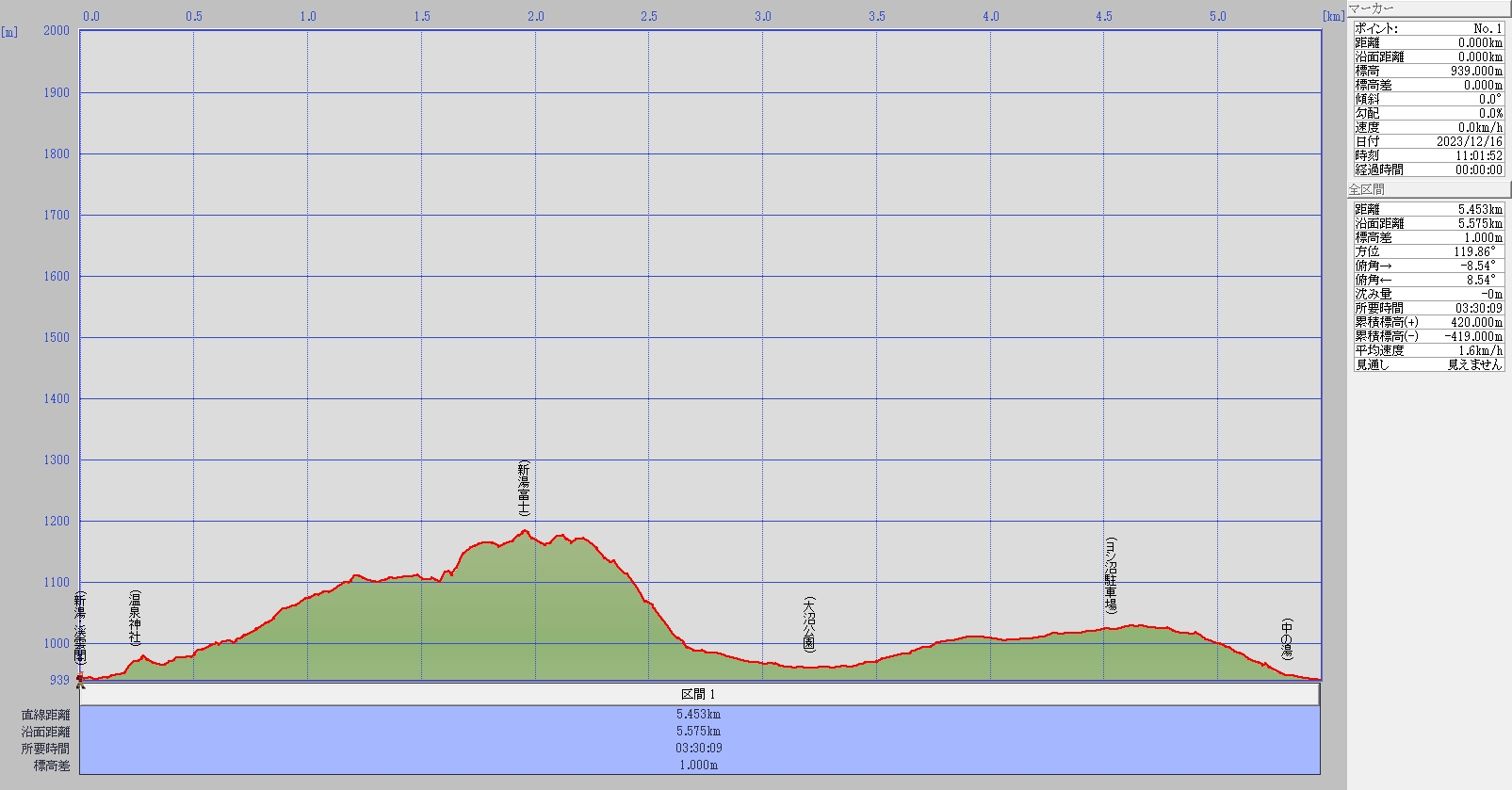1512x790 pixels.
Task: Select the ヨシ沼駐車場 waypoint label
Action: point(1111,575)
